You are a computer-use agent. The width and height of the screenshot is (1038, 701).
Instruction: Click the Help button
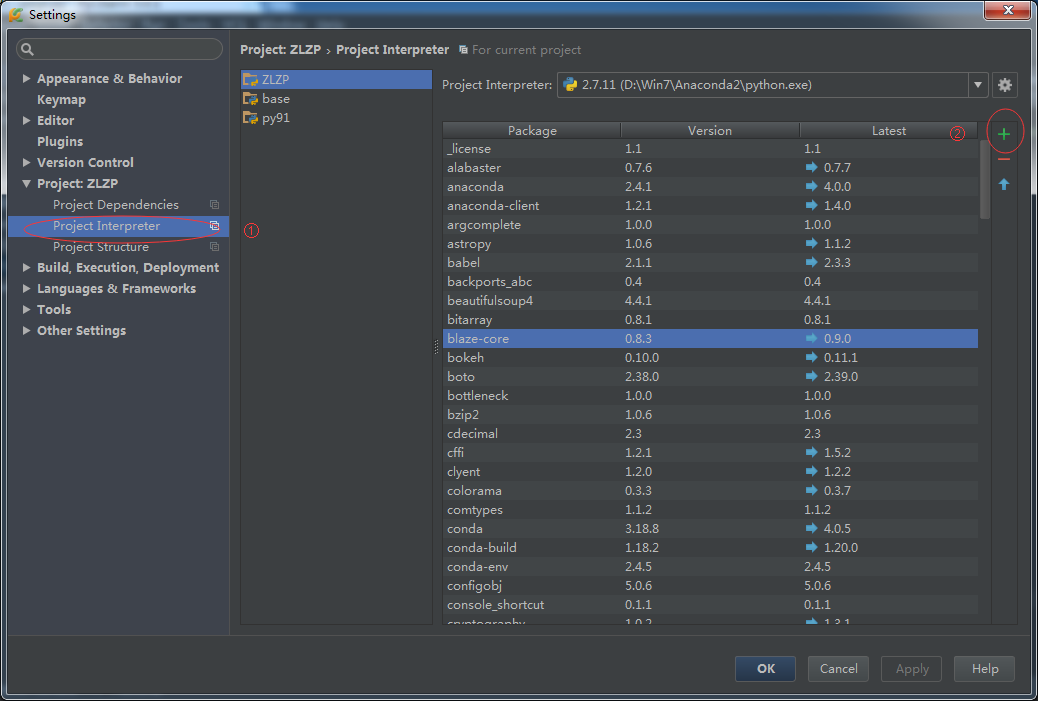click(984, 669)
